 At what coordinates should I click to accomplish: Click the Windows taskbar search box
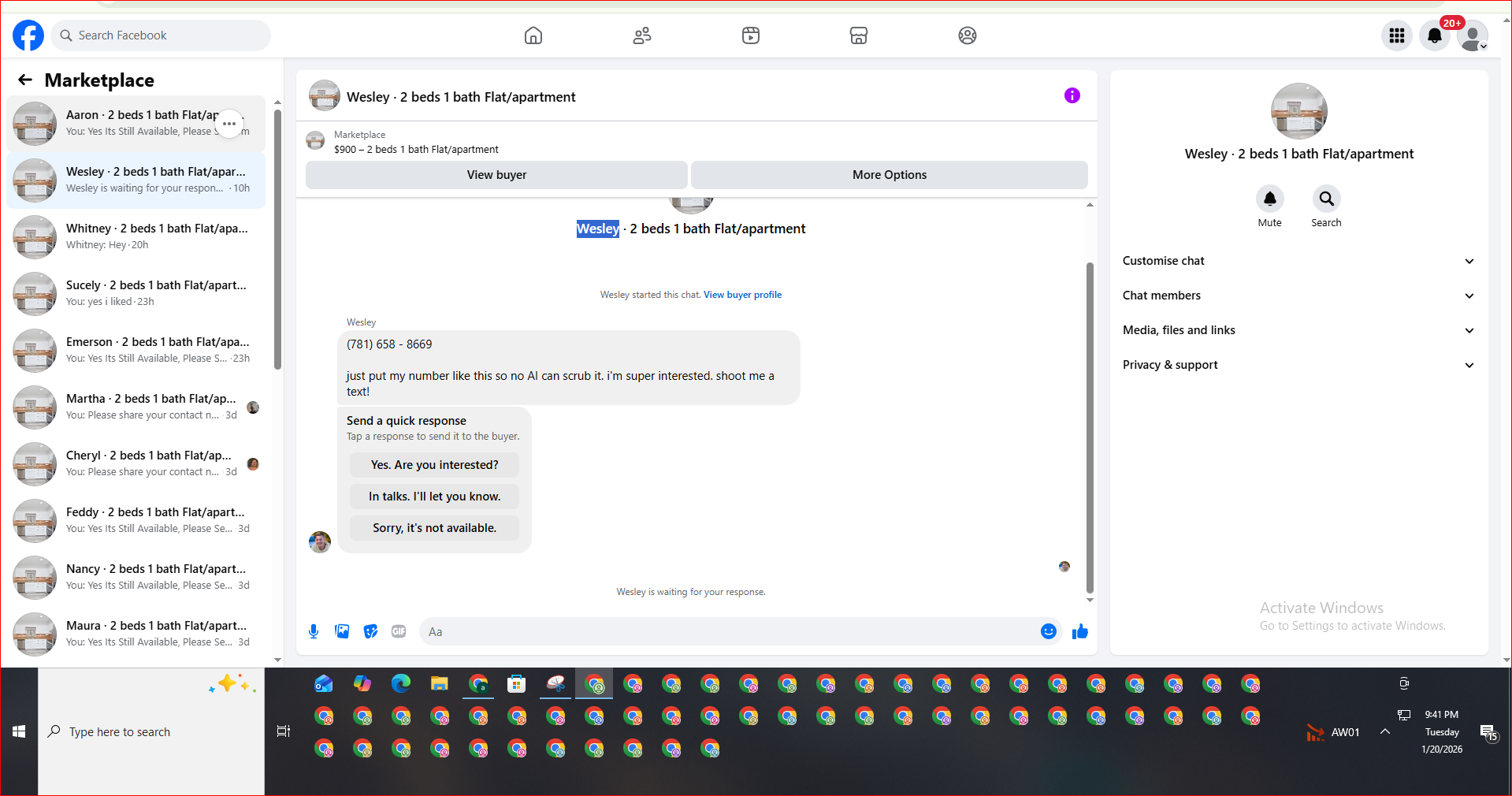point(151,731)
